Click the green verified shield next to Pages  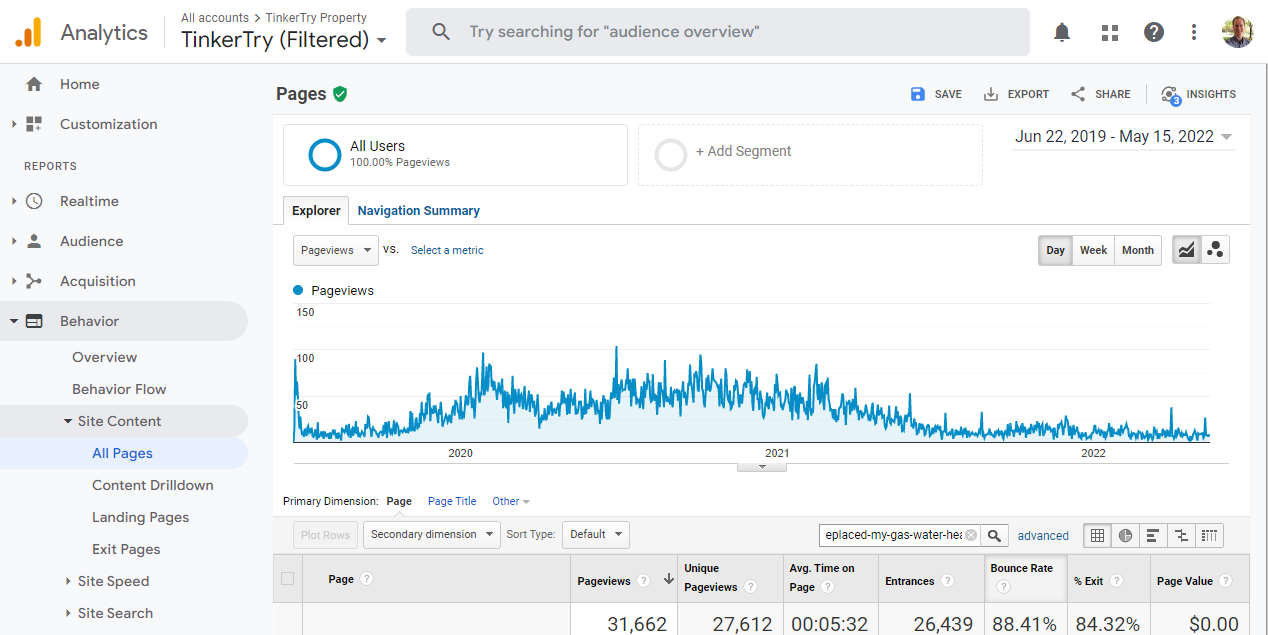point(340,94)
